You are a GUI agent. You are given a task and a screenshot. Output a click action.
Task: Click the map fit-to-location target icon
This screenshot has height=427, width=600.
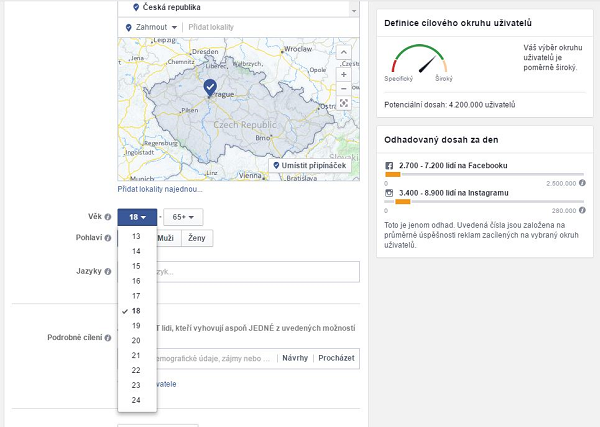click(x=344, y=103)
